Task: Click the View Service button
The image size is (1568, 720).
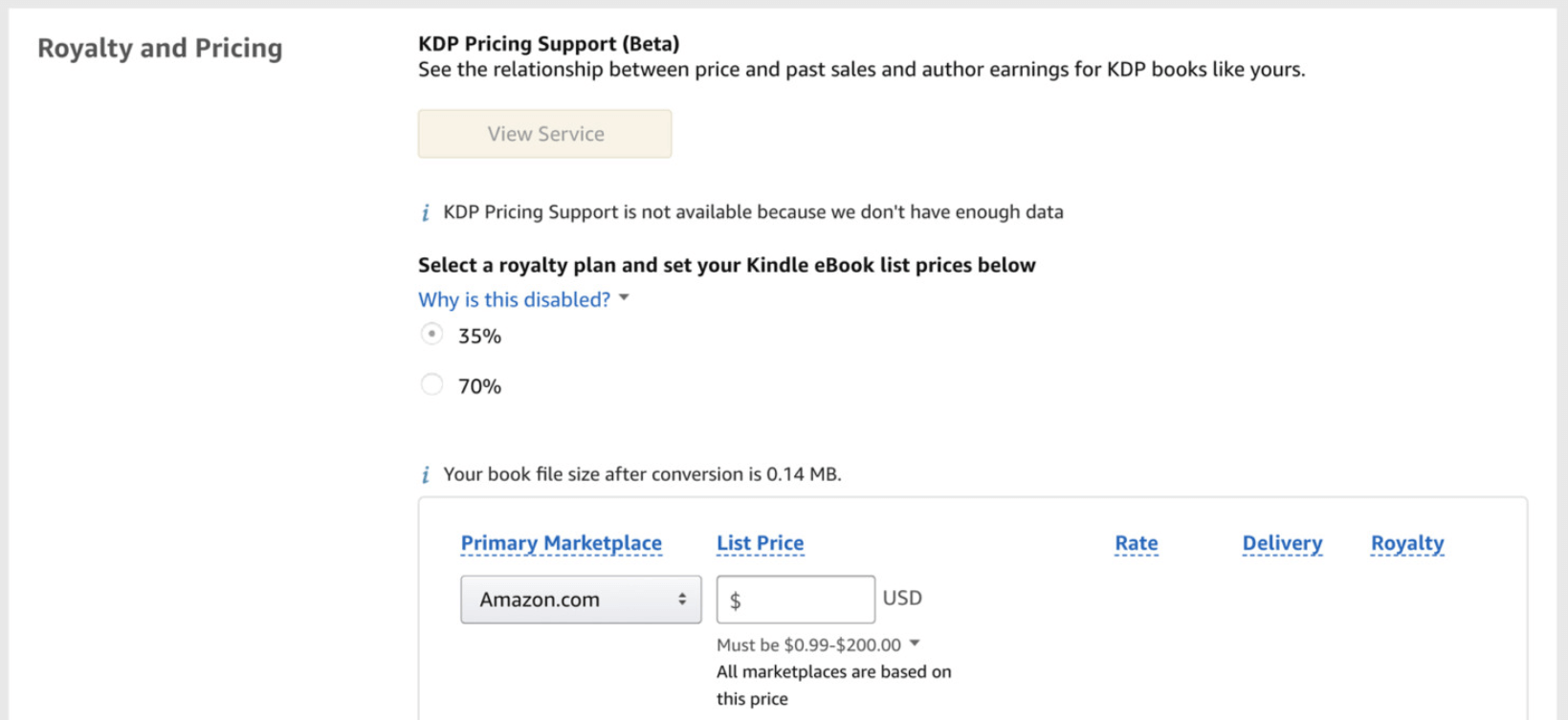Action: tap(543, 134)
